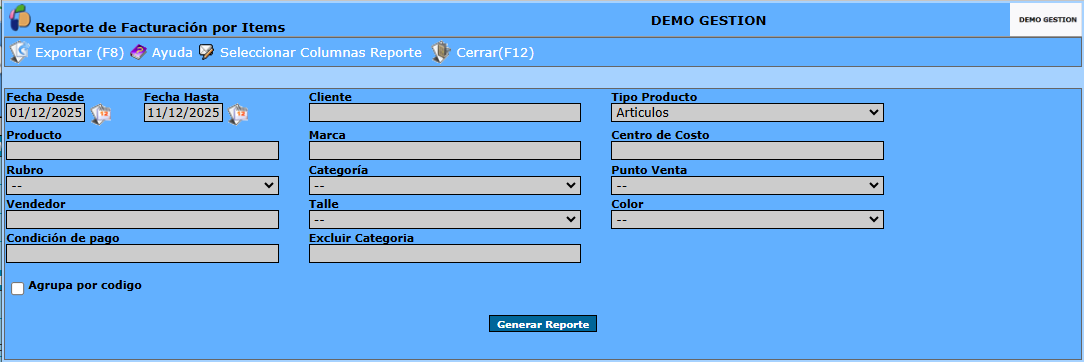The height and width of the screenshot is (362, 1084).
Task: Click the Centro de Costo field
Action: tap(747, 151)
